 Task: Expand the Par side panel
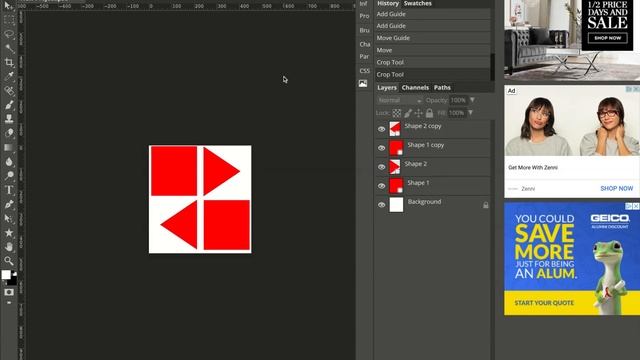pyautogui.click(x=364, y=56)
